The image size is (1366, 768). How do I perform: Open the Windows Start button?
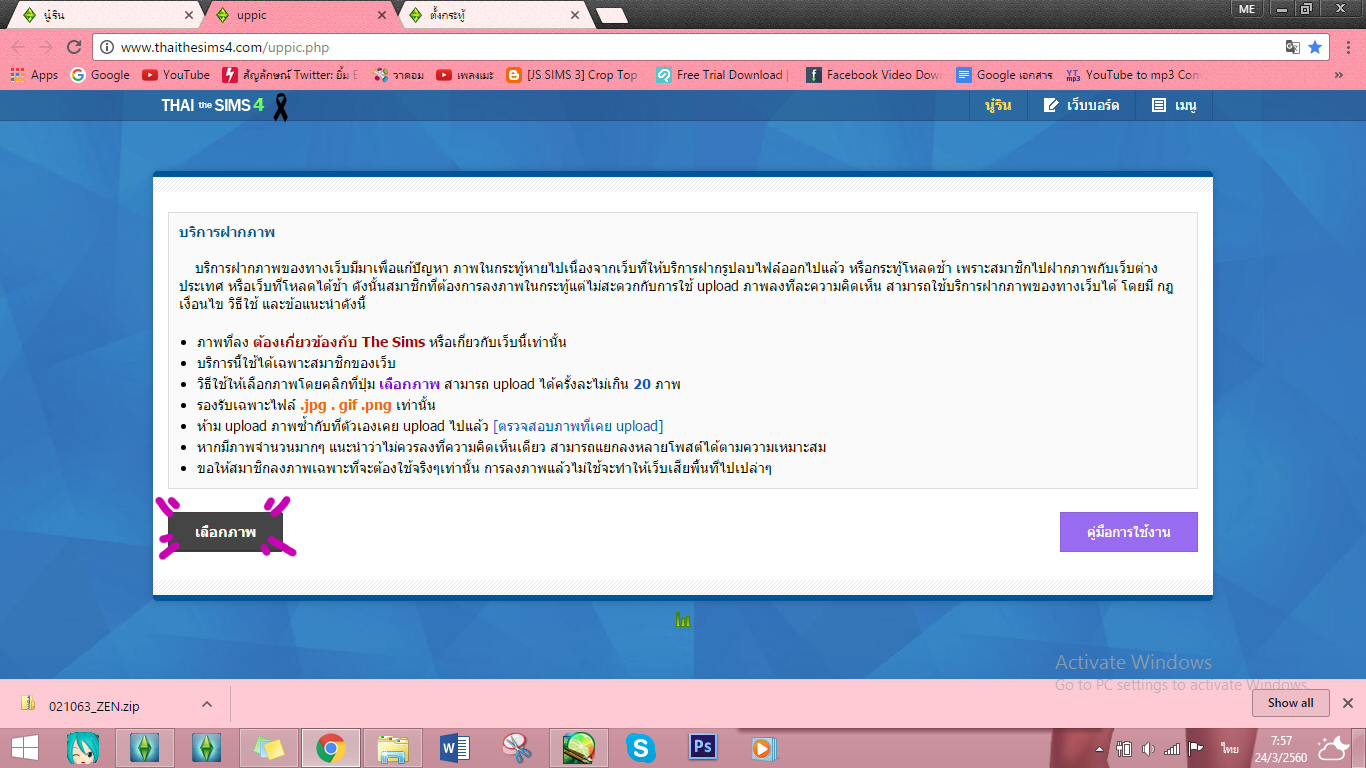coord(25,747)
